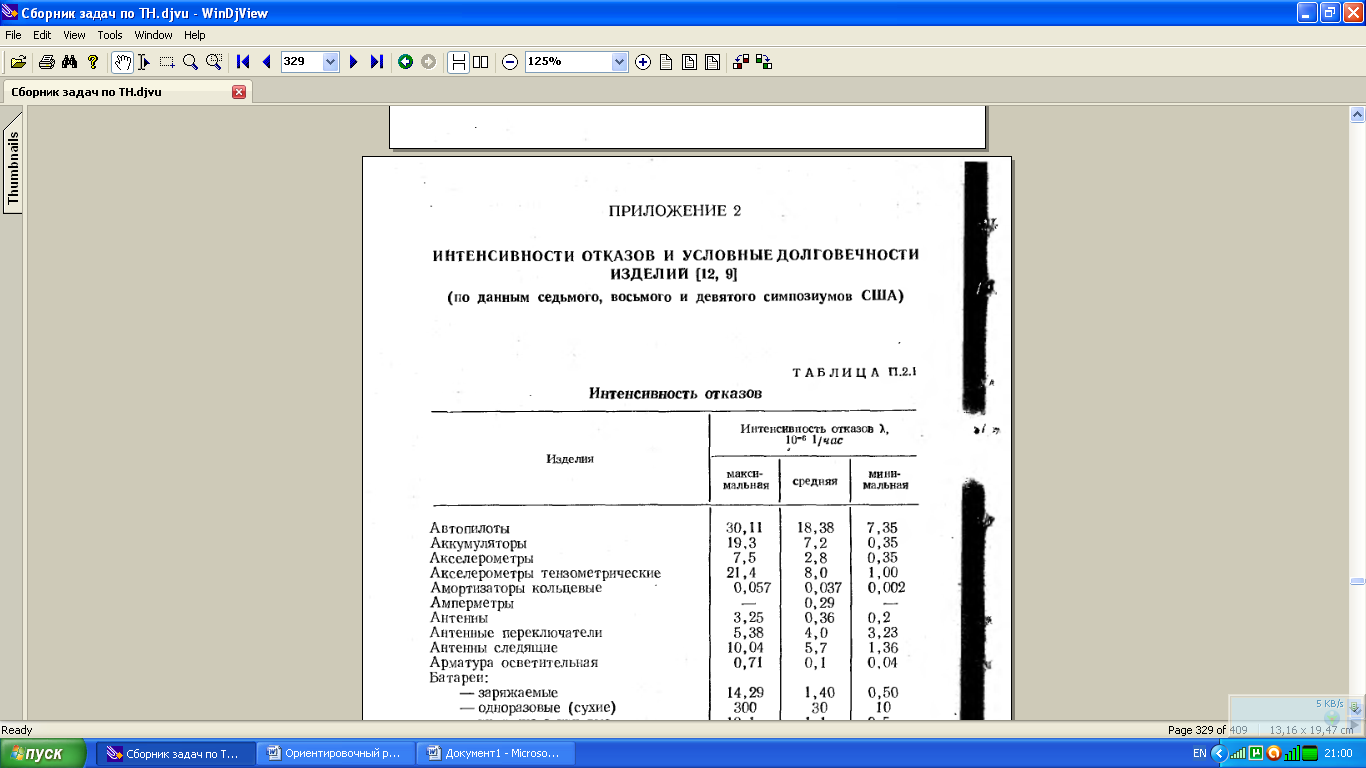This screenshot has height=768, width=1366.
Task: Click the taskbar clock 21:00
Action: (x=1338, y=753)
